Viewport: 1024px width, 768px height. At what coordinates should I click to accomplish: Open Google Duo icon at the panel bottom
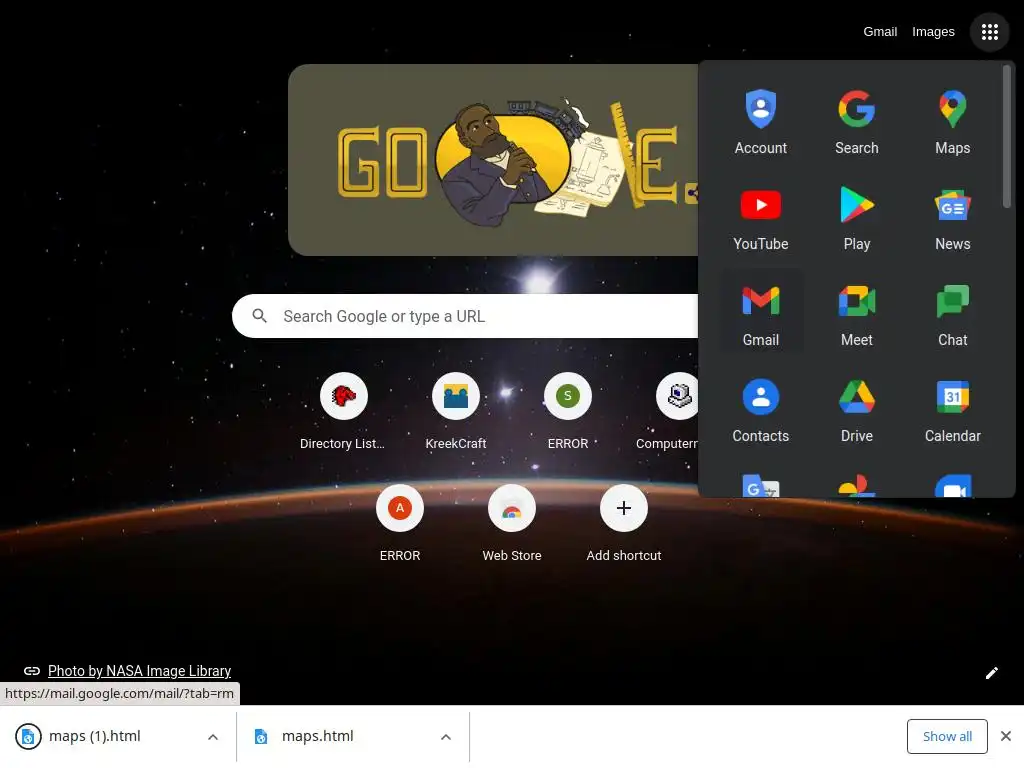click(x=952, y=486)
